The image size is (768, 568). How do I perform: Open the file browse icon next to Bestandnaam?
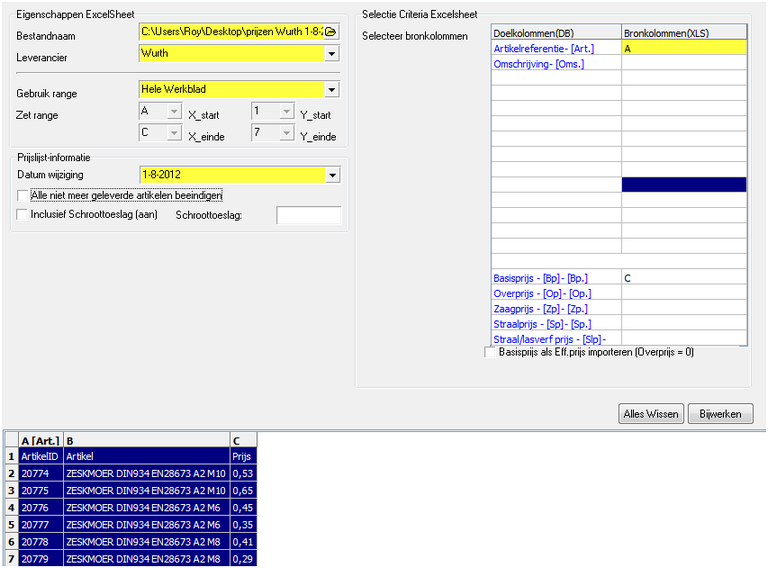[x=331, y=32]
